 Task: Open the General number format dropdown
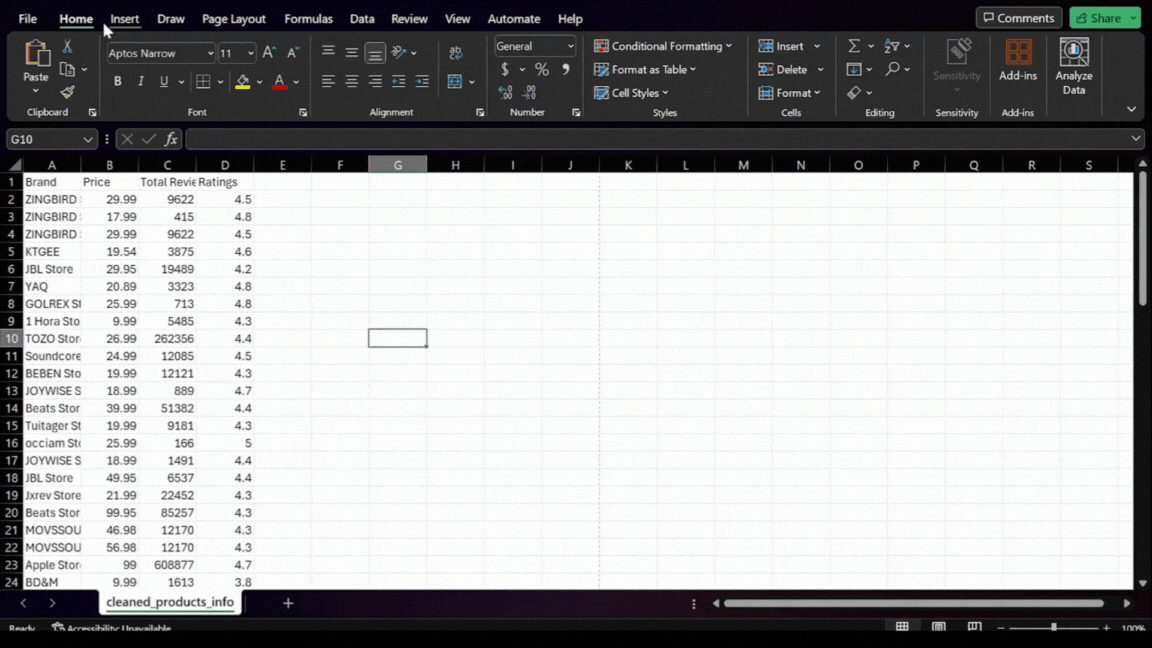570,46
